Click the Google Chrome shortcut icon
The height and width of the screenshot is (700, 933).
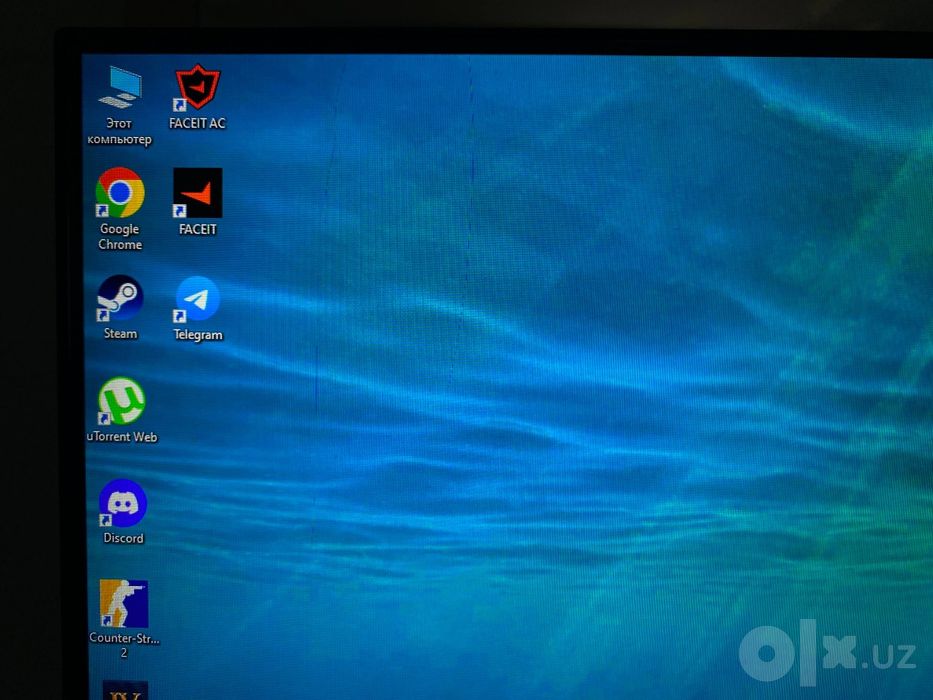pyautogui.click(x=120, y=192)
